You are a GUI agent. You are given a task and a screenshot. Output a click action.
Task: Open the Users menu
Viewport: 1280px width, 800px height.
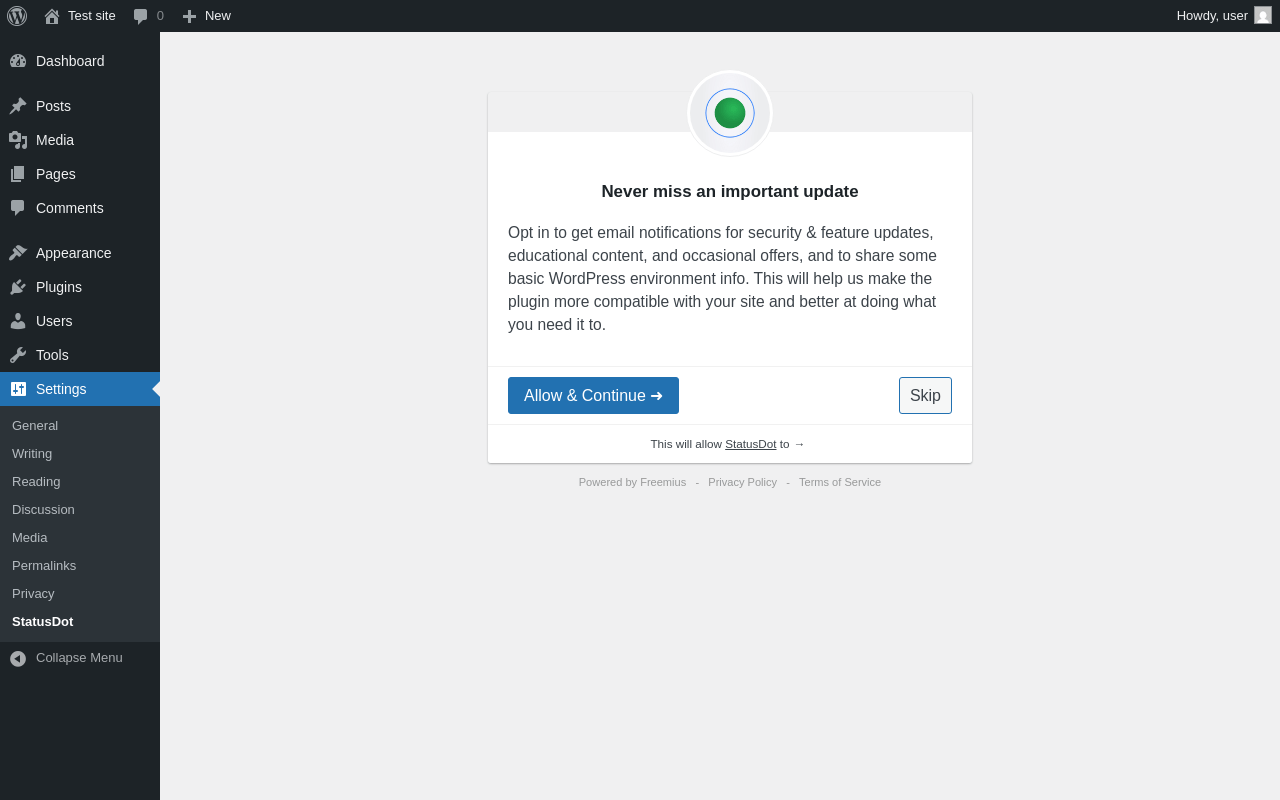click(54, 321)
